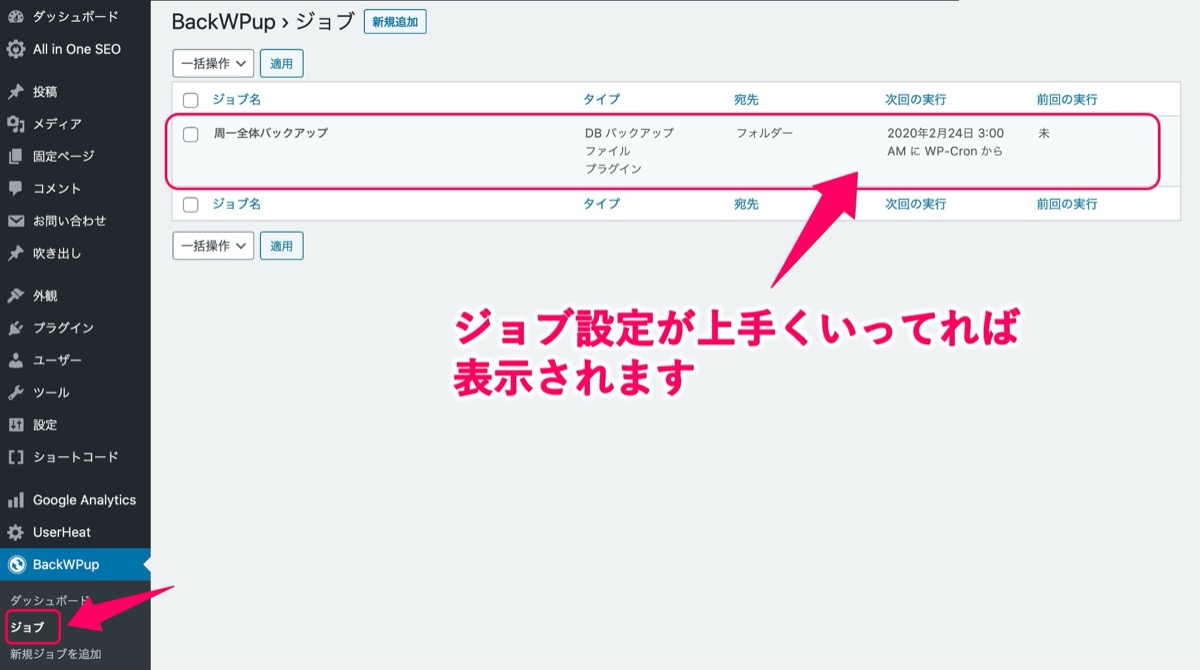Click the bottom 適用 apply button
1200x670 pixels.
tap(282, 245)
